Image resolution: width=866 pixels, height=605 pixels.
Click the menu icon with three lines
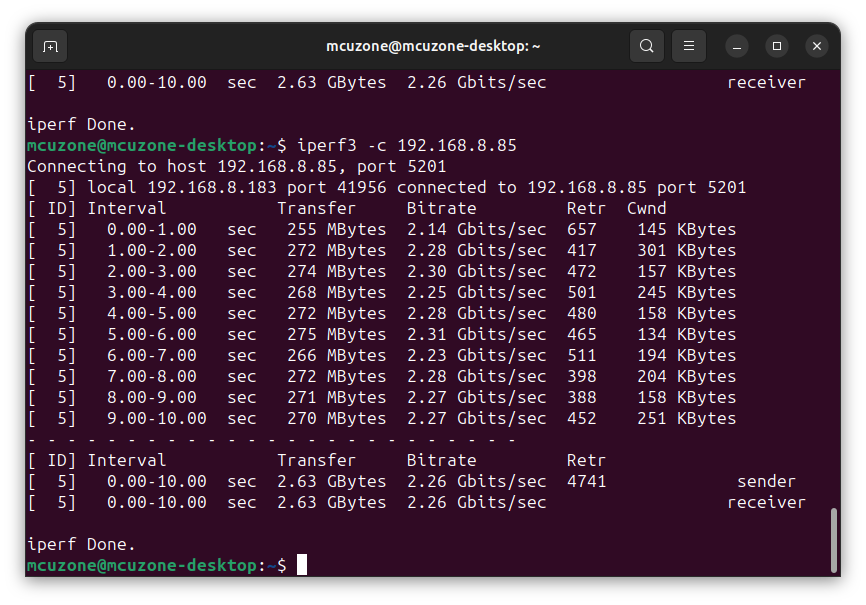pyautogui.click(x=687, y=46)
